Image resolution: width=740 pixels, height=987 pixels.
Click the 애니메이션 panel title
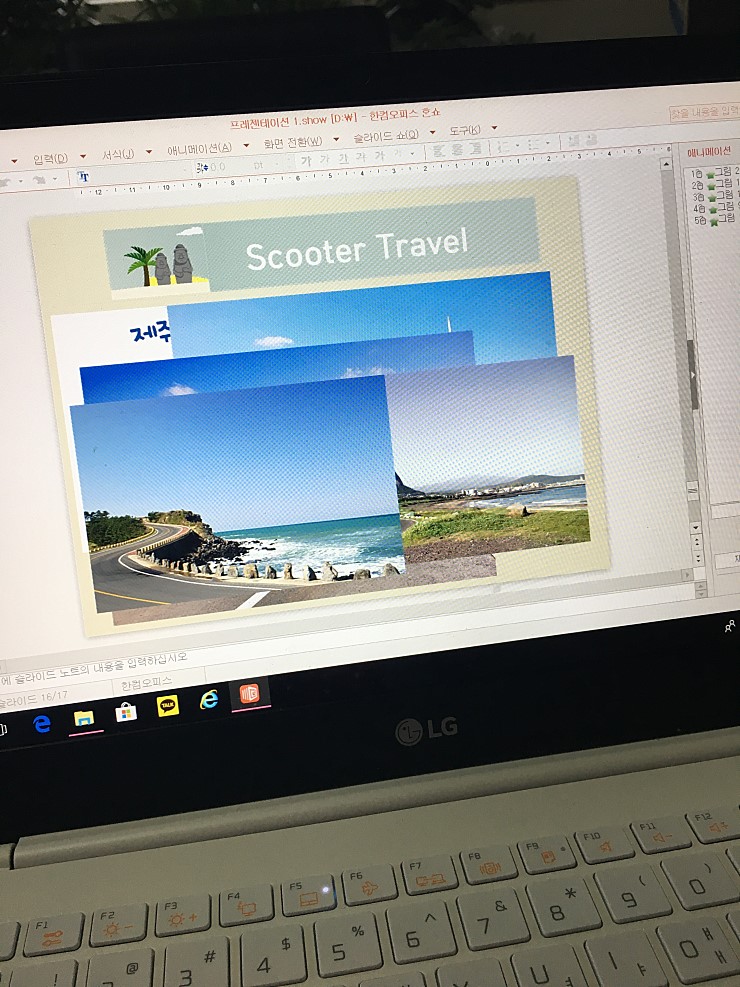(x=709, y=151)
